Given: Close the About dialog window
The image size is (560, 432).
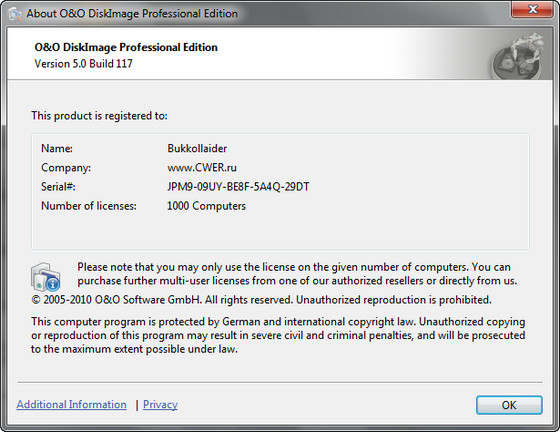Looking at the screenshot, I should coord(532,9).
